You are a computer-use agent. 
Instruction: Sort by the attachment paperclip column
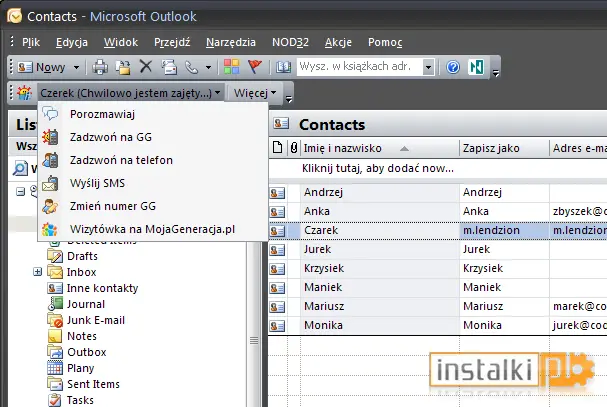pos(294,148)
